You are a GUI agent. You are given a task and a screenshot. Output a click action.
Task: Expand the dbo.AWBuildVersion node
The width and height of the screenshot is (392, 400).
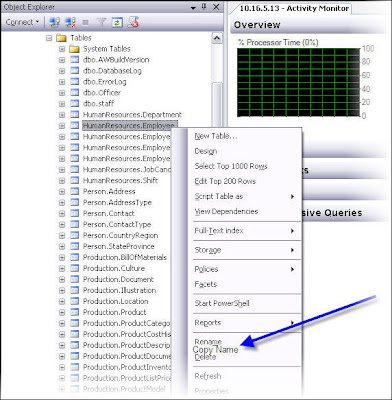[x=62, y=60]
